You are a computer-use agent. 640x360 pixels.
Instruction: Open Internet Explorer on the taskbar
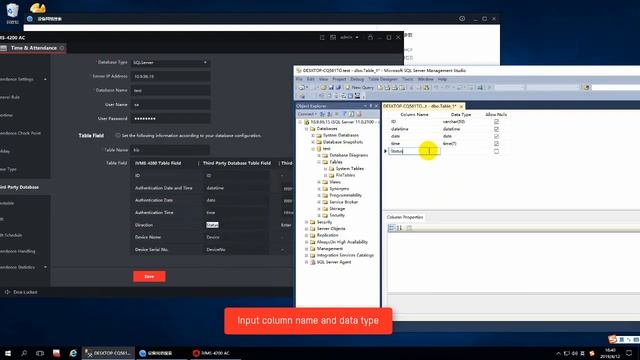[x=73, y=353]
